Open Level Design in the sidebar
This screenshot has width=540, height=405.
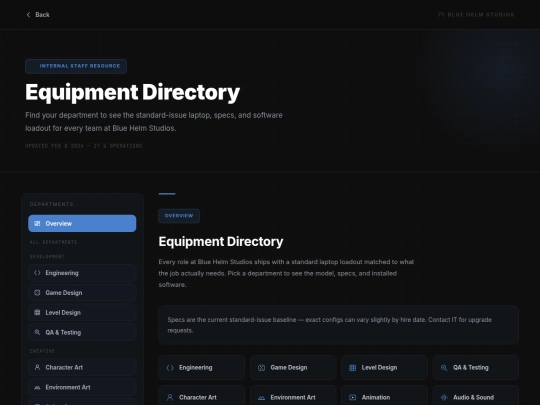click(82, 312)
